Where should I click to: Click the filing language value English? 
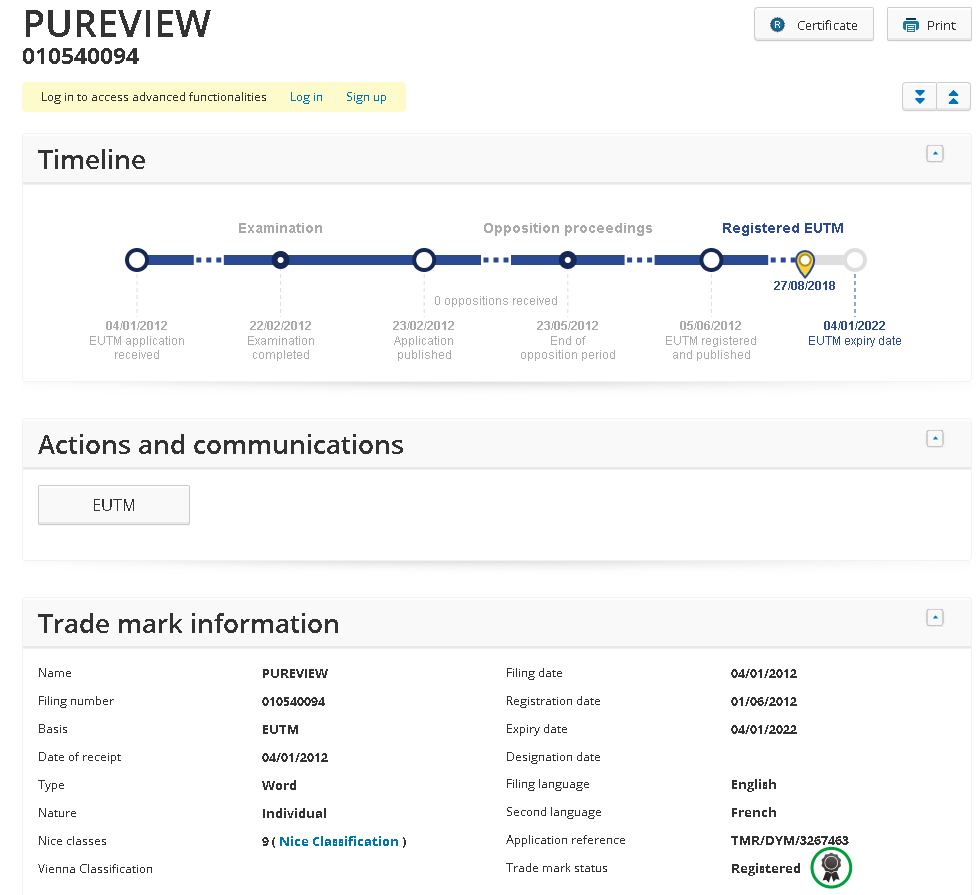tap(754, 784)
